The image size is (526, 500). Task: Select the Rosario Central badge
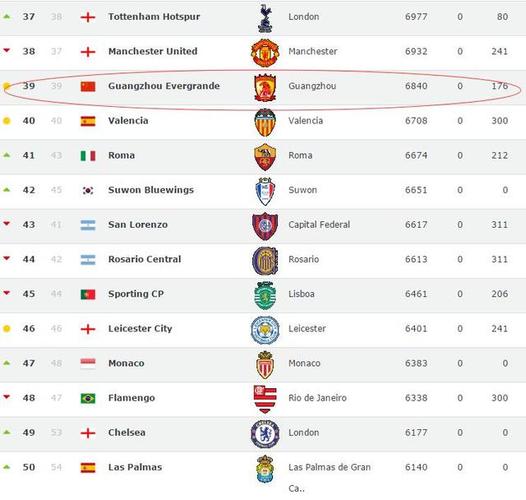265,261
